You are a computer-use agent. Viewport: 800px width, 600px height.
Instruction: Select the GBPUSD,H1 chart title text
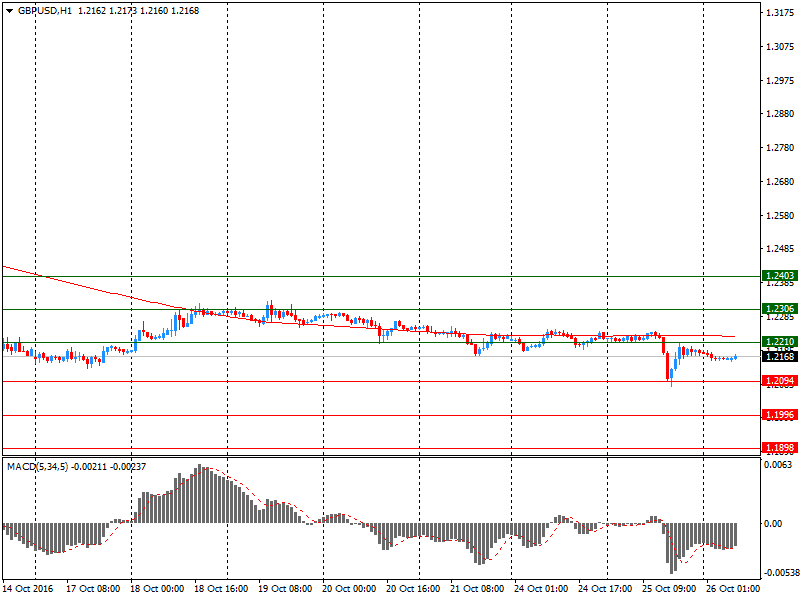(45, 11)
